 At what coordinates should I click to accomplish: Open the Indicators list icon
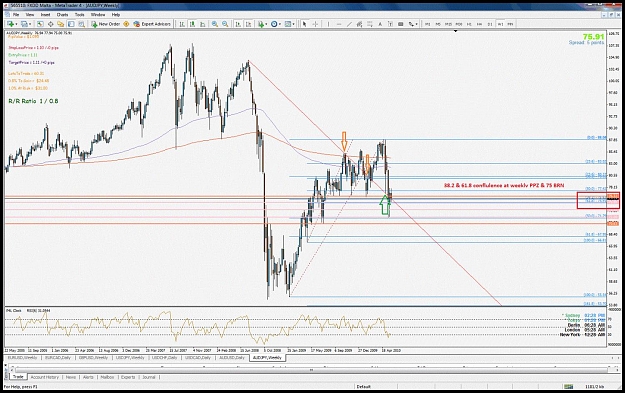(x=261, y=24)
